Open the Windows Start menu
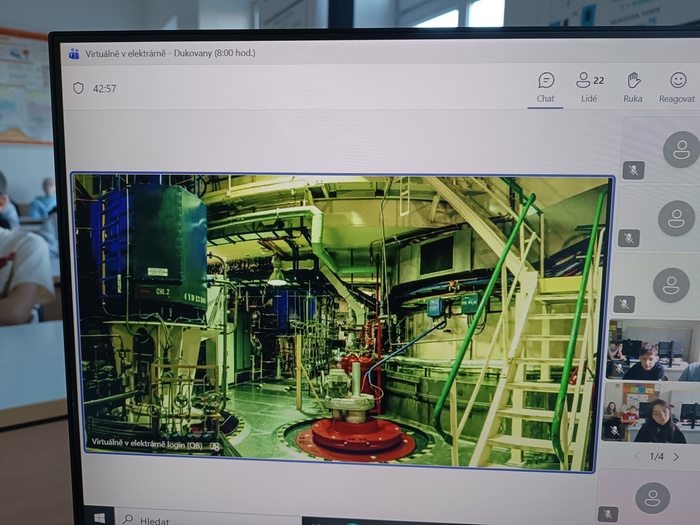Screen dimensions: 700x525 pyautogui.click(x=100, y=518)
